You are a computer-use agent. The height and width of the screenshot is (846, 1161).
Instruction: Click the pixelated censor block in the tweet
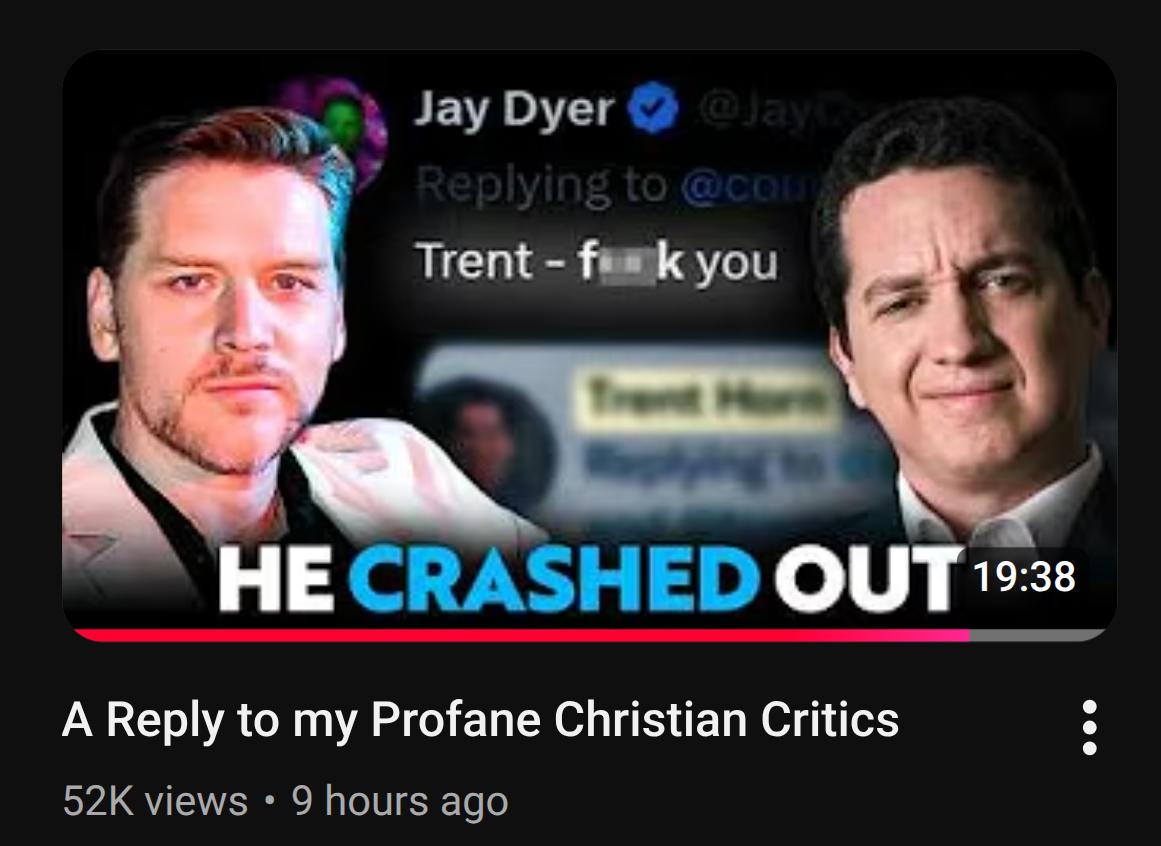point(626,264)
